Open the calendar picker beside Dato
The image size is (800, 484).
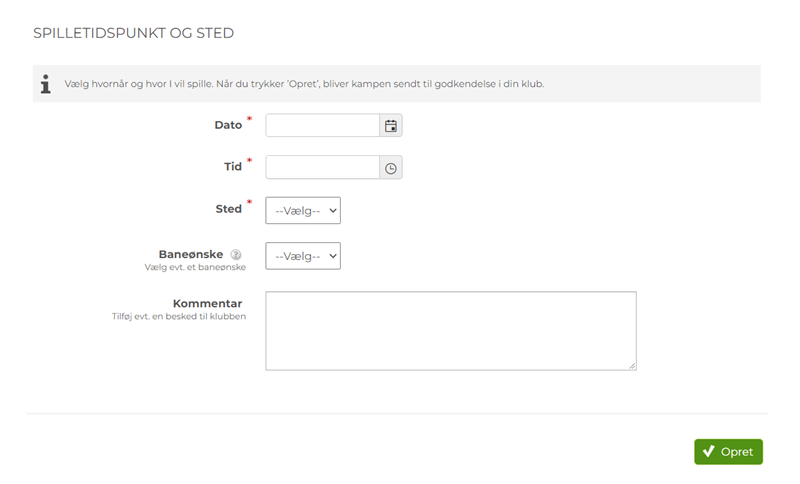coord(391,126)
